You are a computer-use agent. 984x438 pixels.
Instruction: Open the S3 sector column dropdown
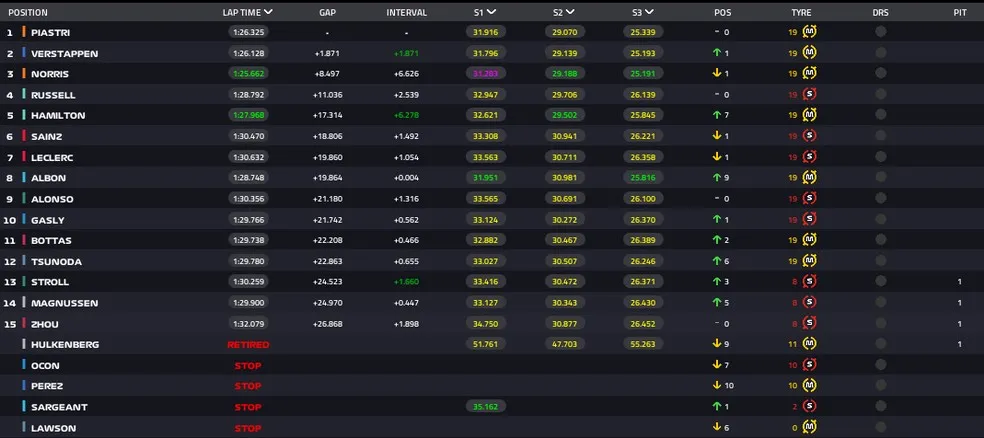[x=649, y=12]
